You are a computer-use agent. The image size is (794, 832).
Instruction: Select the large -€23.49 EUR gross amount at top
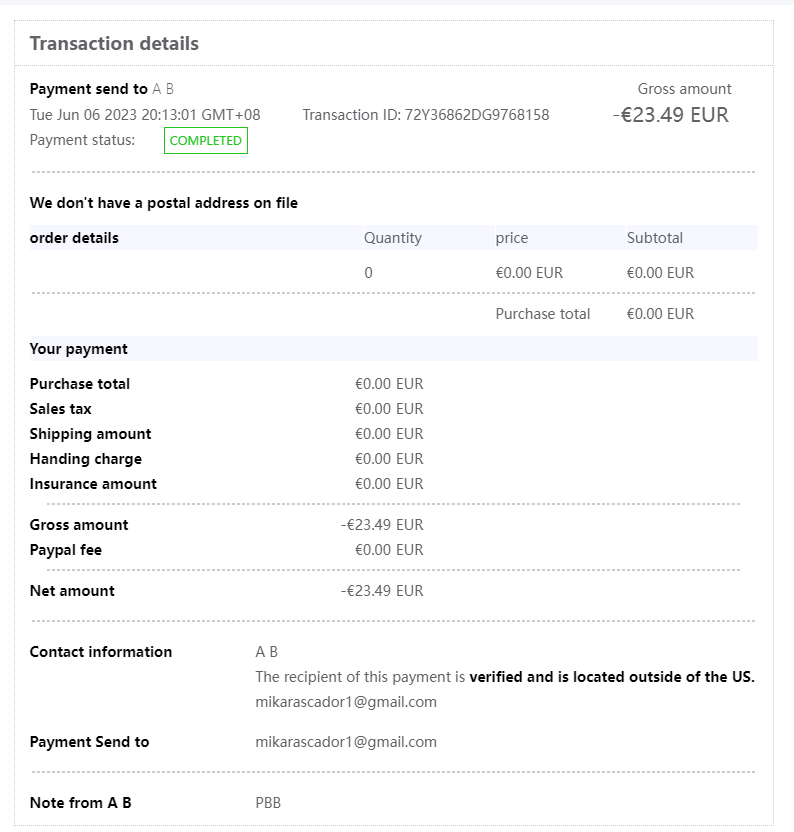pos(671,115)
